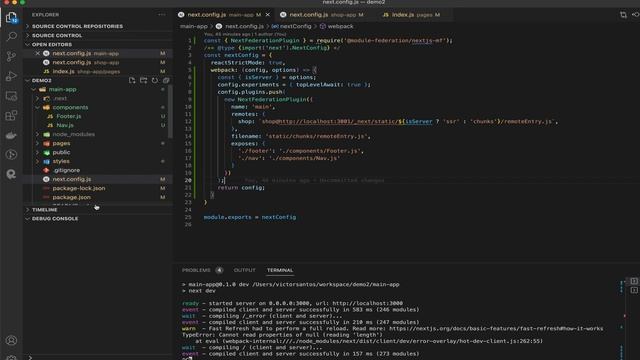Click 'return config;' code line
This screenshot has width=640, height=360.
tap(241, 188)
